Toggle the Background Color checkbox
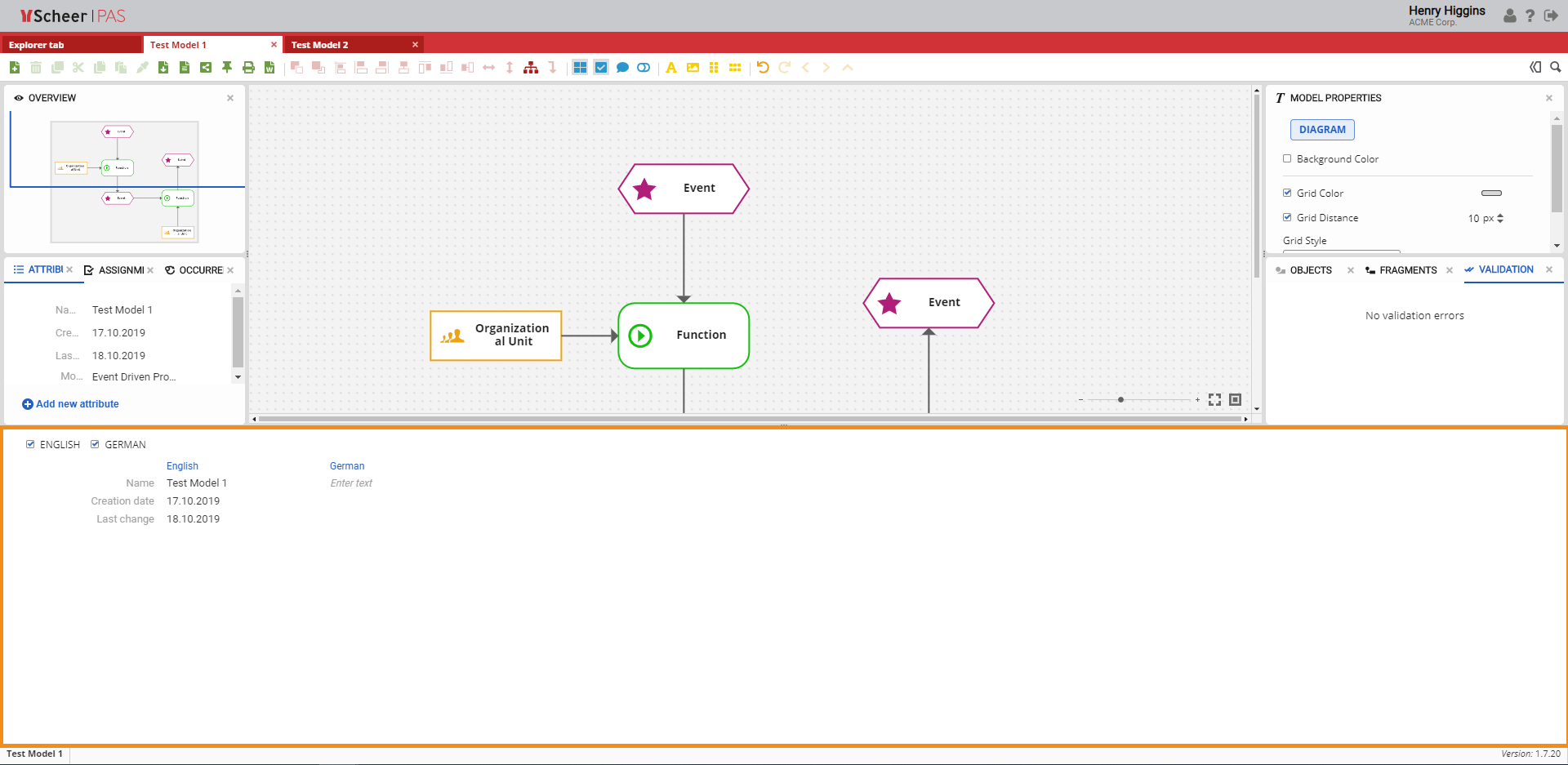Viewport: 1568px width, 765px height. (1287, 159)
